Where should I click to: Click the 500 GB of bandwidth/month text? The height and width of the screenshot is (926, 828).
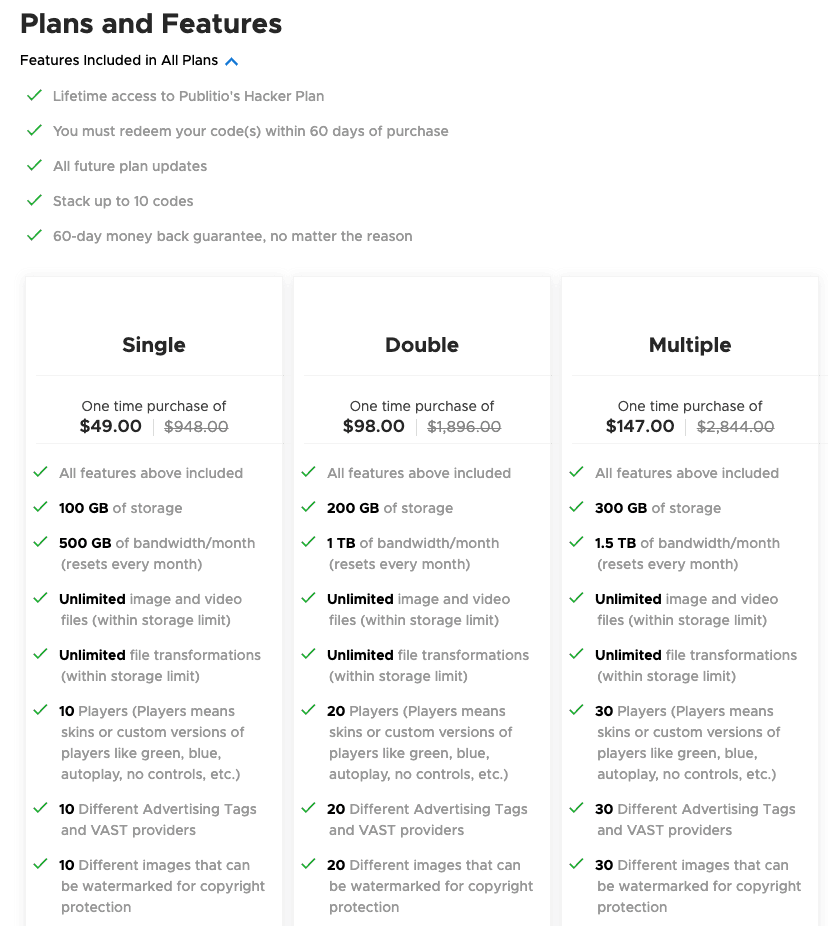(157, 543)
